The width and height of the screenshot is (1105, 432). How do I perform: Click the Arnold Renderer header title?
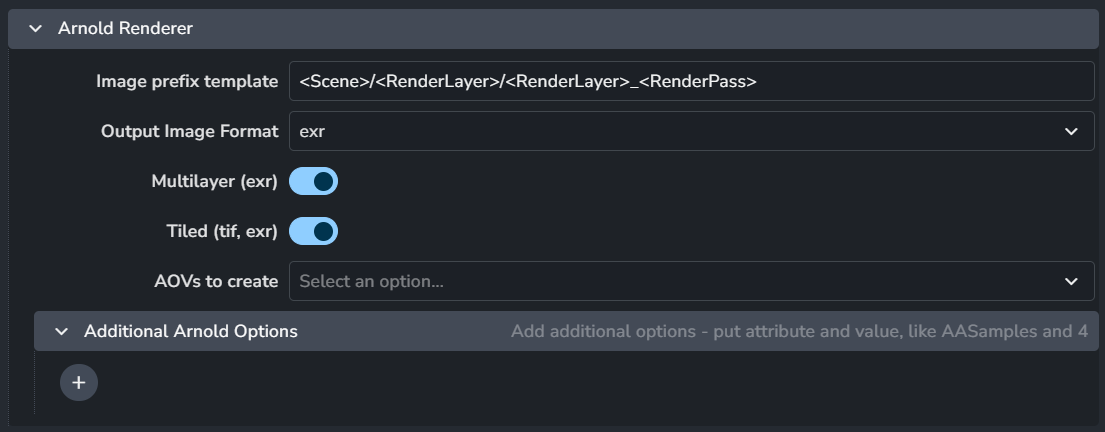click(126, 29)
